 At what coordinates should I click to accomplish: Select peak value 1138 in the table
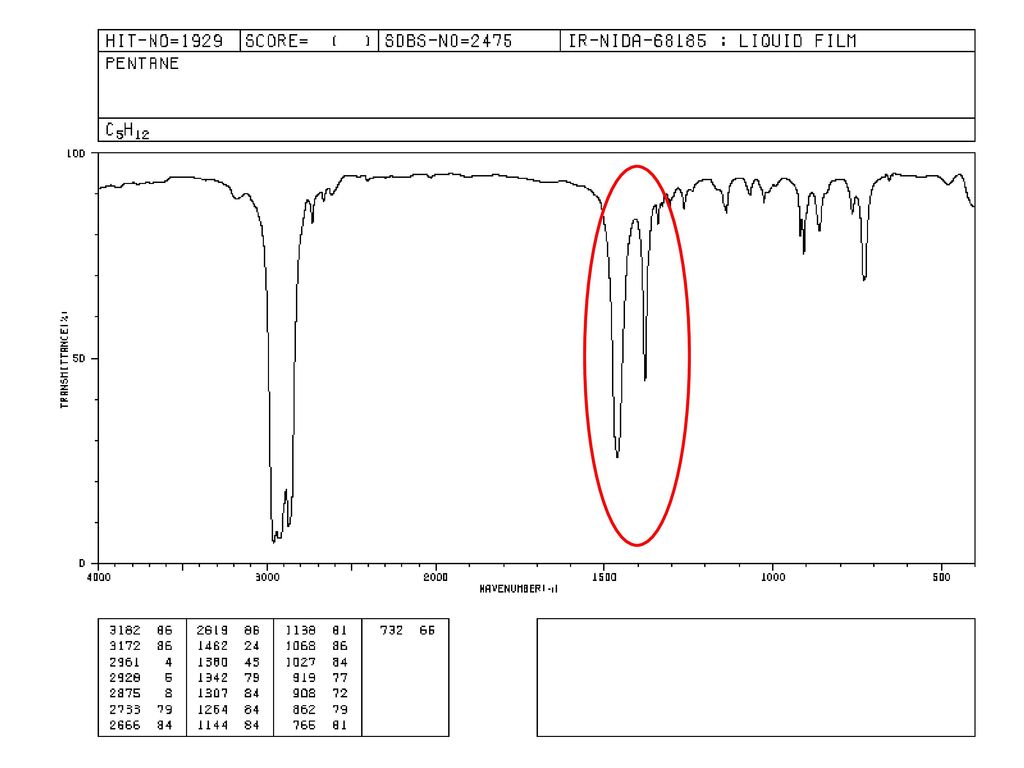tap(300, 631)
